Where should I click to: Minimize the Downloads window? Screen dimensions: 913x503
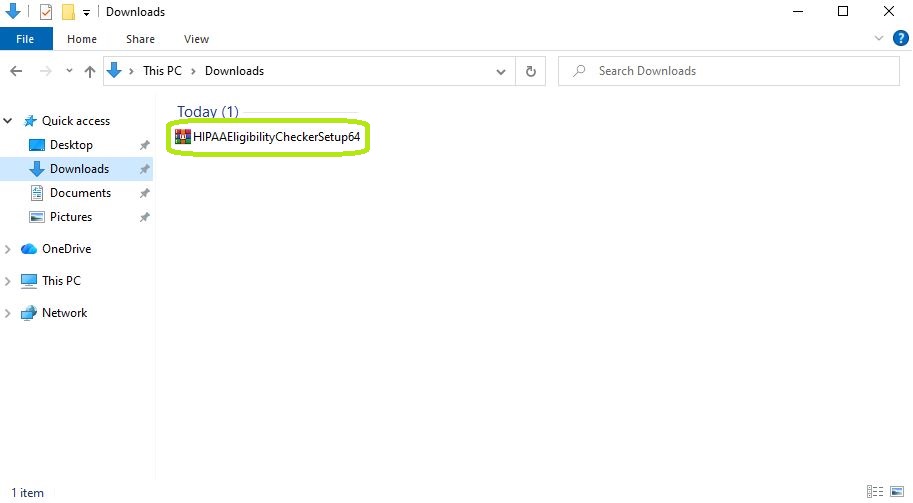(798, 11)
